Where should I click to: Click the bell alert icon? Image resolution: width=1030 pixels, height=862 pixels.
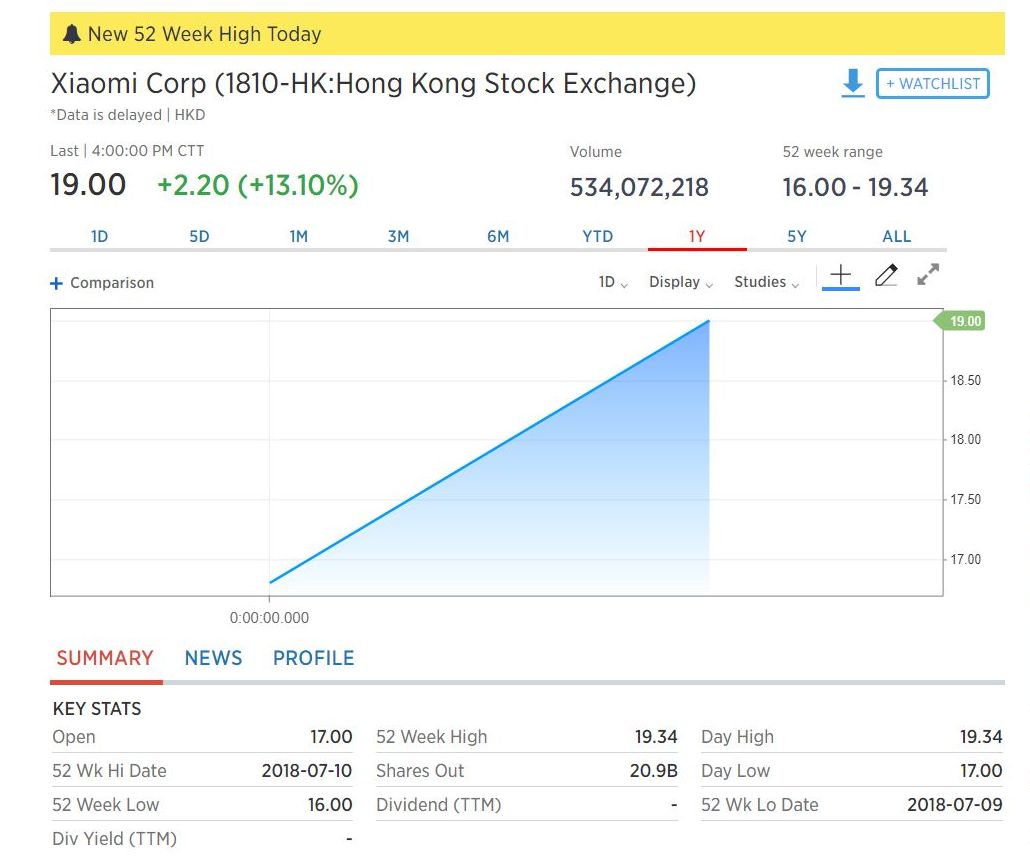click(x=71, y=34)
